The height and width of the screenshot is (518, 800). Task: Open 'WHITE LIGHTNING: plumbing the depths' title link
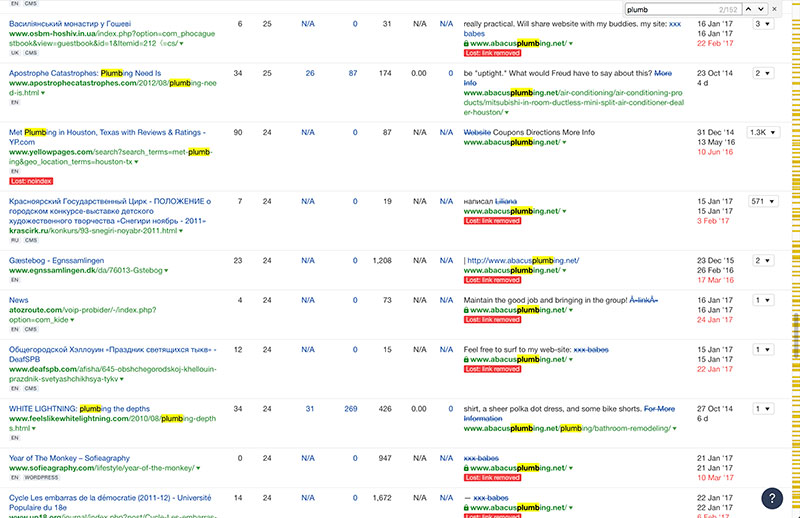(79, 409)
